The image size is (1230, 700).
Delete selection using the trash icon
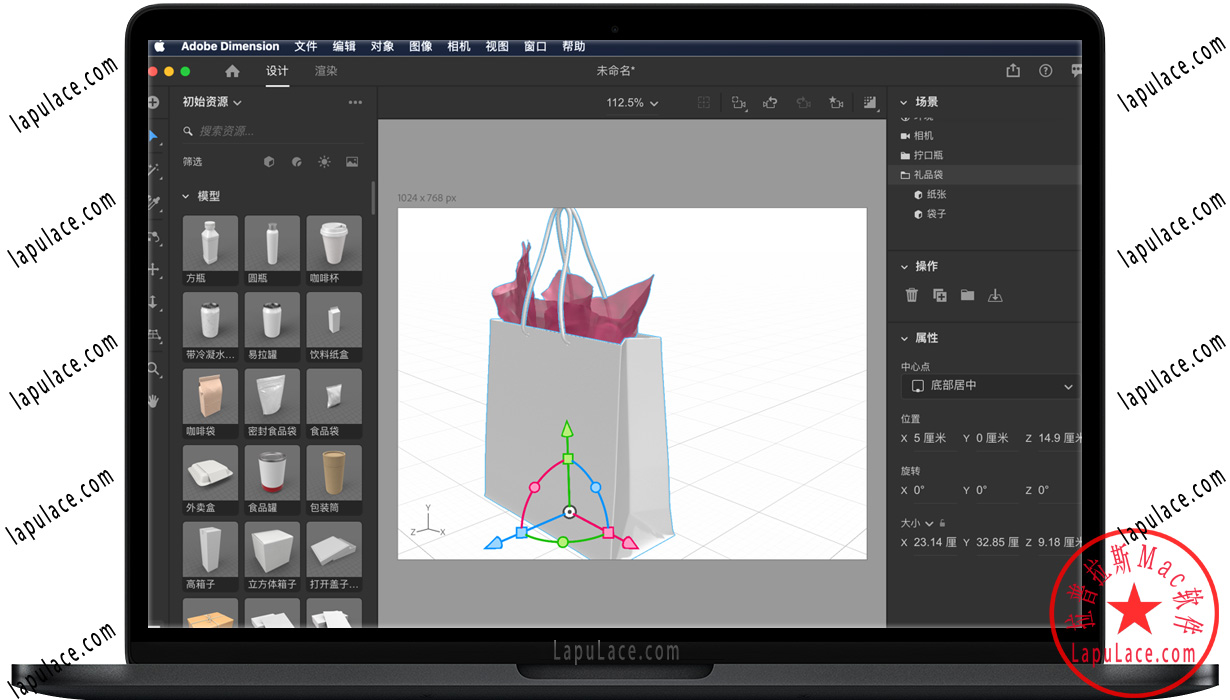911,295
